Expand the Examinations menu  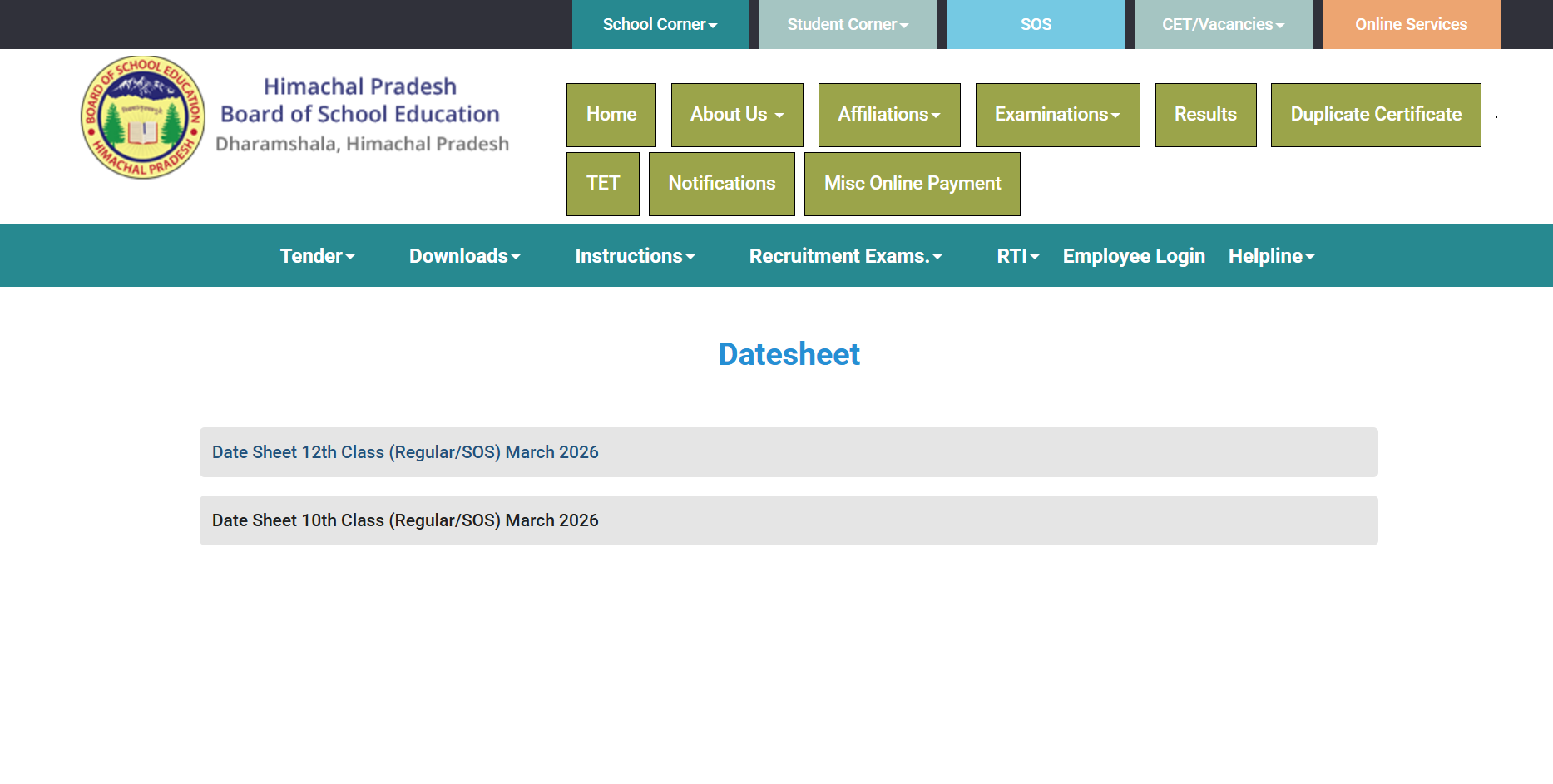click(1056, 115)
